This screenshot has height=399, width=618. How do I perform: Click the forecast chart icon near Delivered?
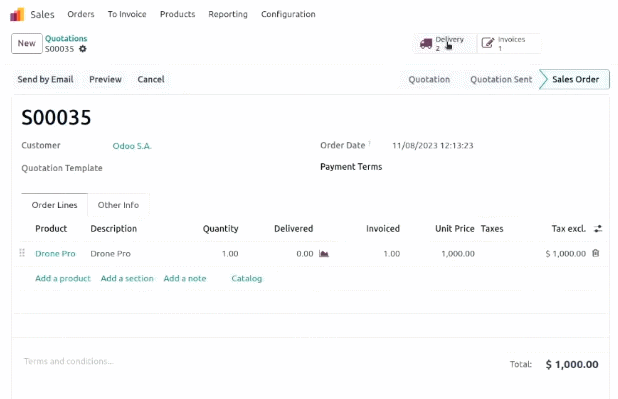(324, 254)
